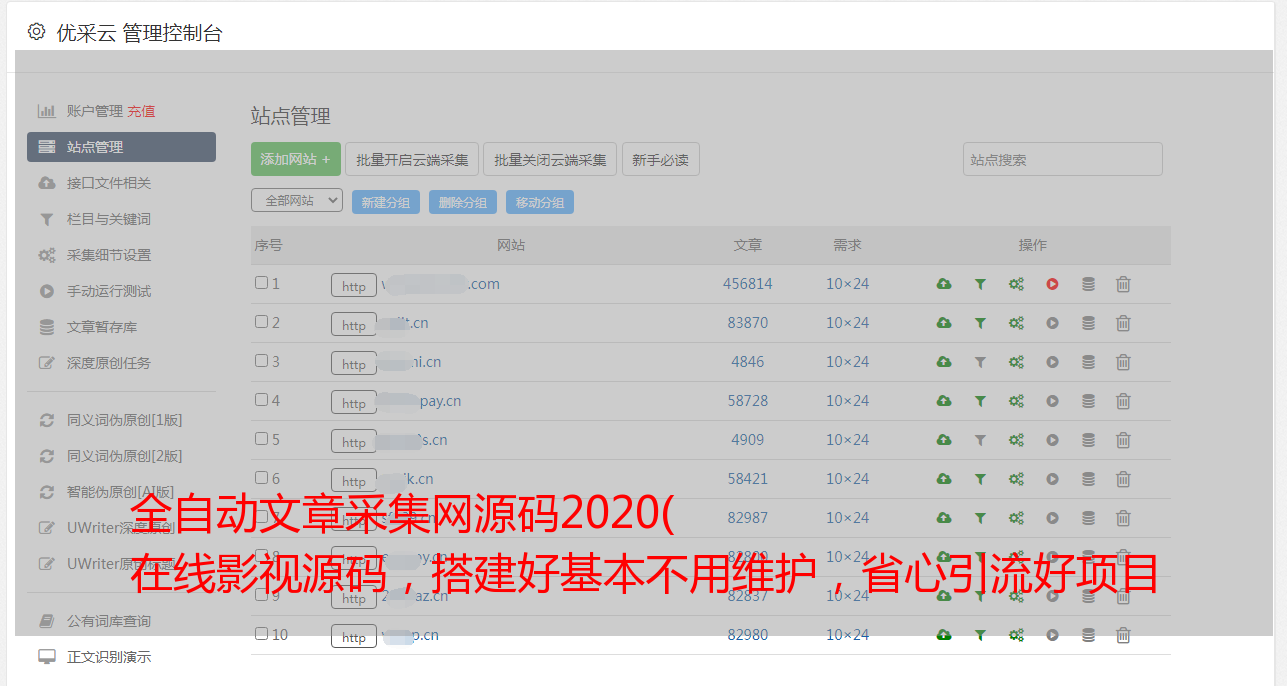Check the box for site row 10
Viewport: 1287px width, 686px height.
[261, 634]
